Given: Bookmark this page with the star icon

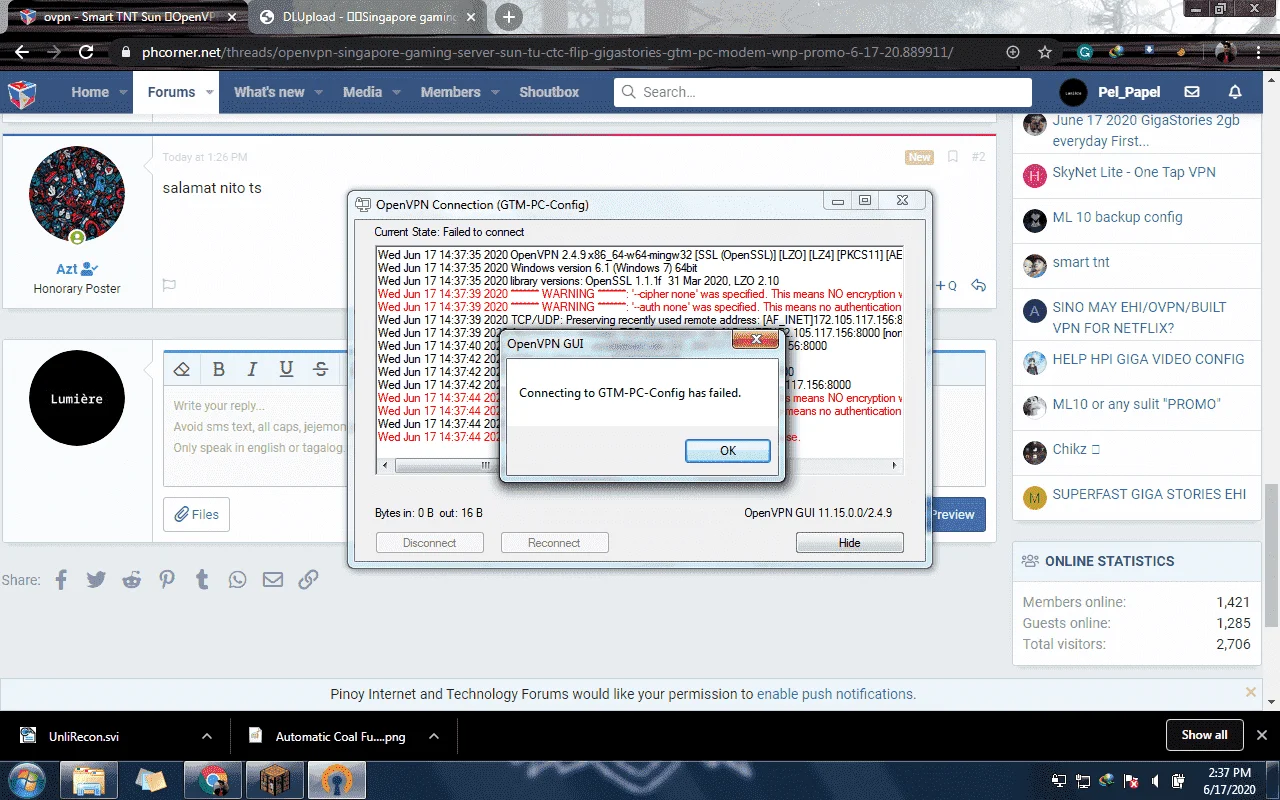Looking at the screenshot, I should click(x=1045, y=52).
